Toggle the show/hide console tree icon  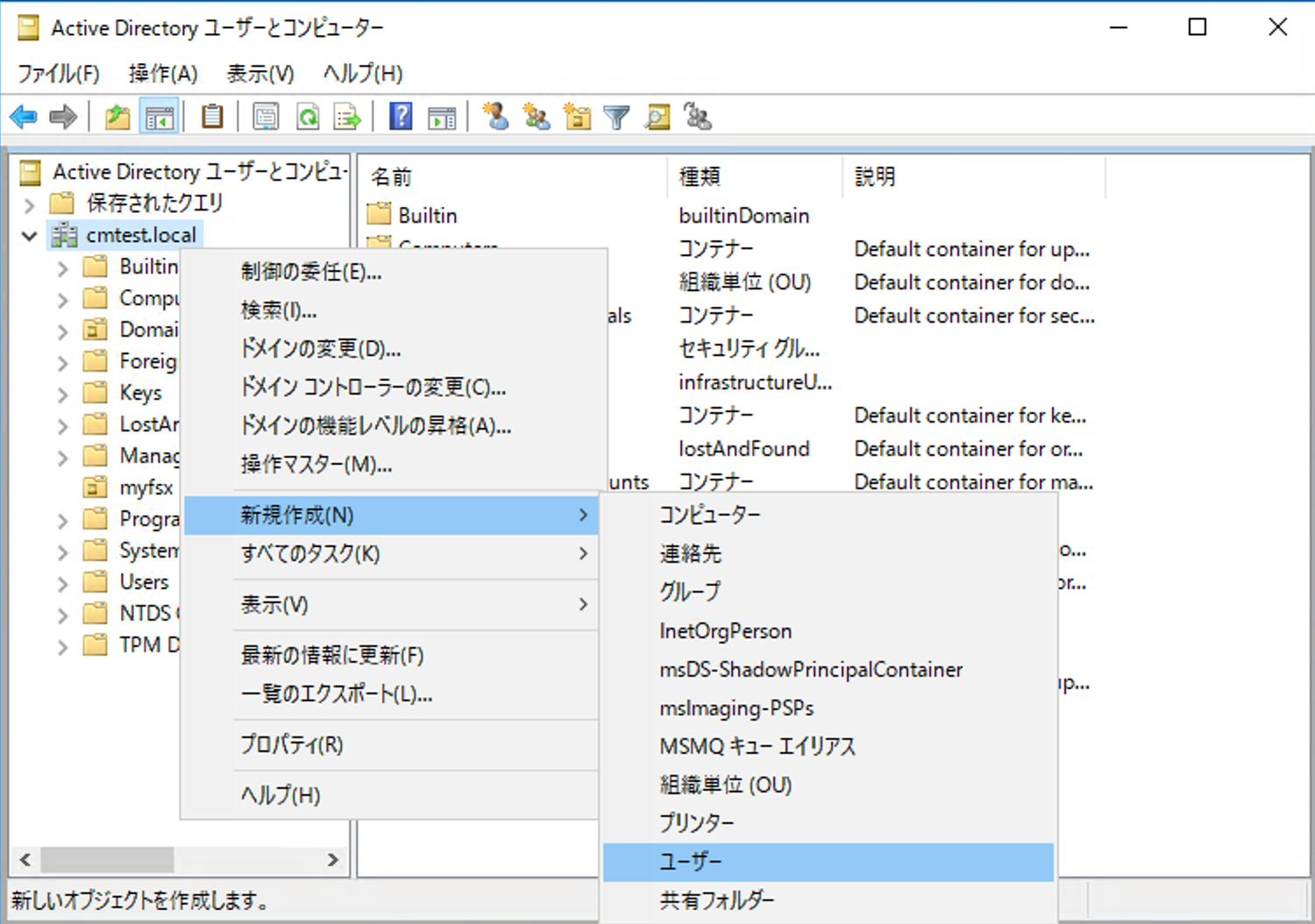(160, 117)
